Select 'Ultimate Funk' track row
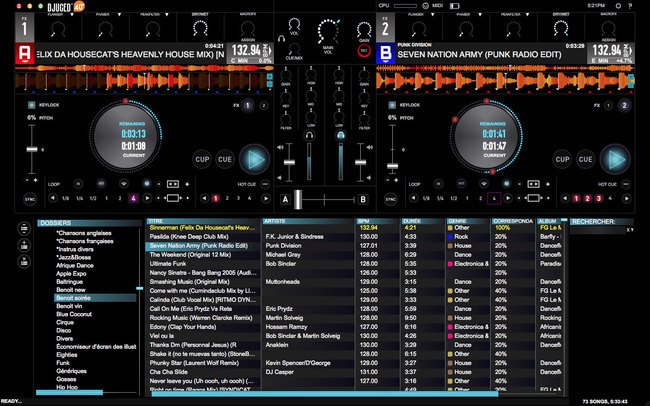650x406 pixels. click(x=355, y=264)
